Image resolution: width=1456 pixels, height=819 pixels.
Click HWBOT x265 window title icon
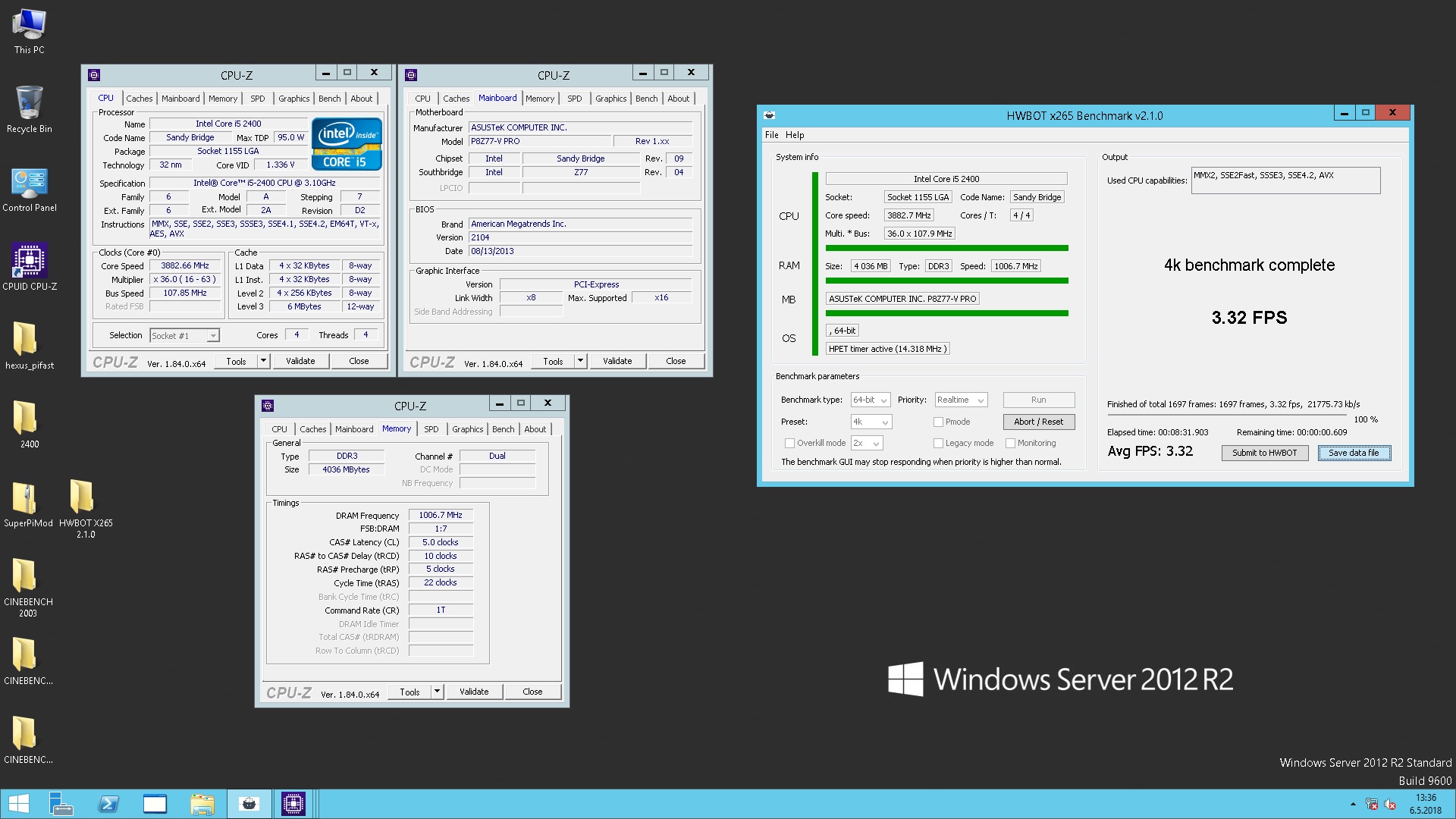pos(769,115)
